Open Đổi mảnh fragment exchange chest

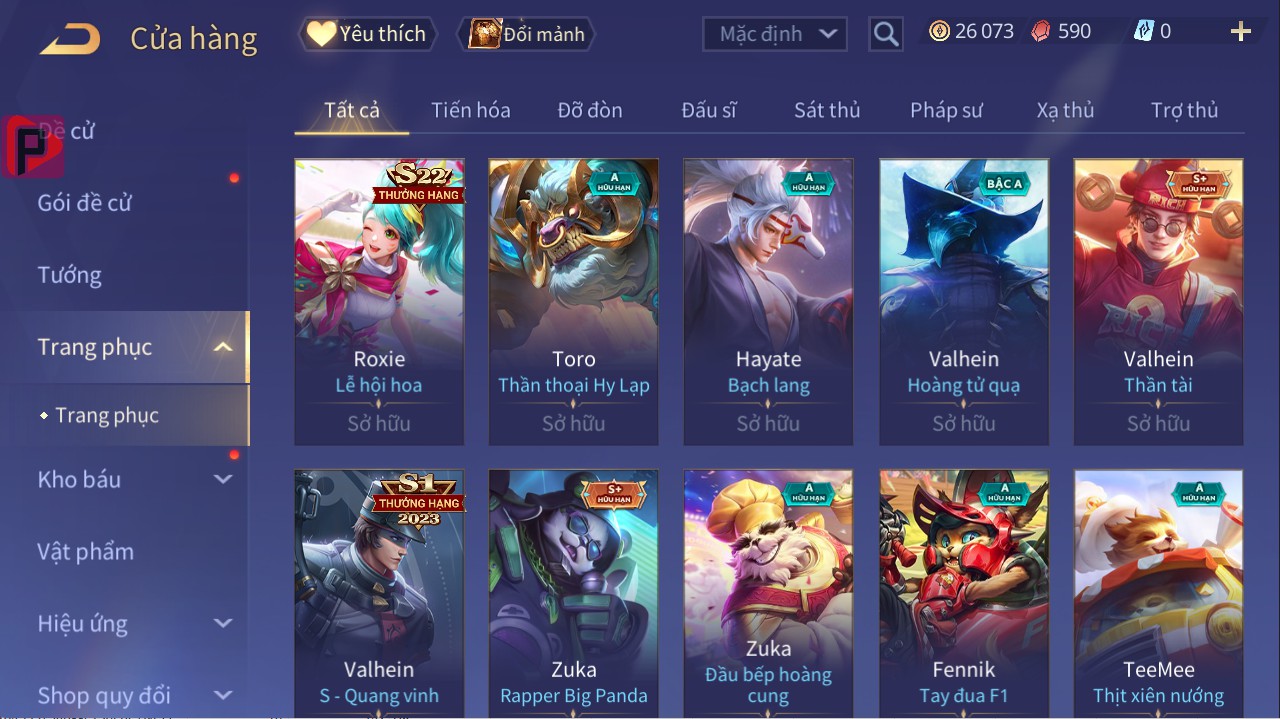point(526,34)
